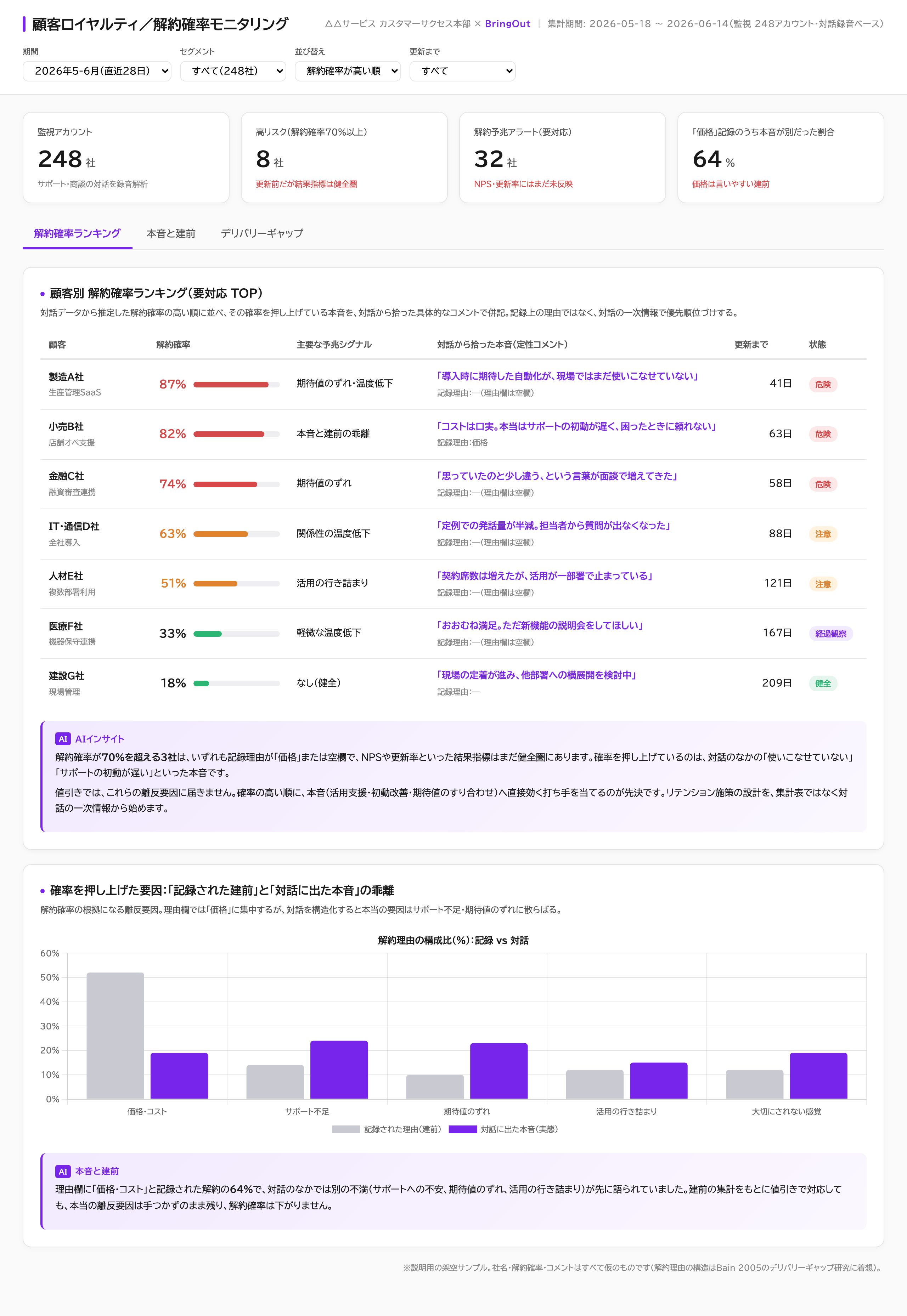
Task: Click the AI badge beside AIインサイト
Action: [62, 739]
